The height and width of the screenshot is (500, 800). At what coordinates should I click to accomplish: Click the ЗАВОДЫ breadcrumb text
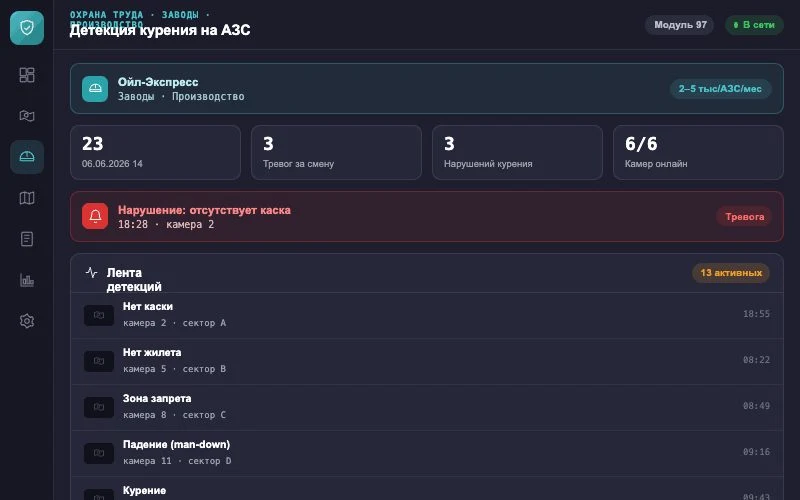(x=180, y=14)
